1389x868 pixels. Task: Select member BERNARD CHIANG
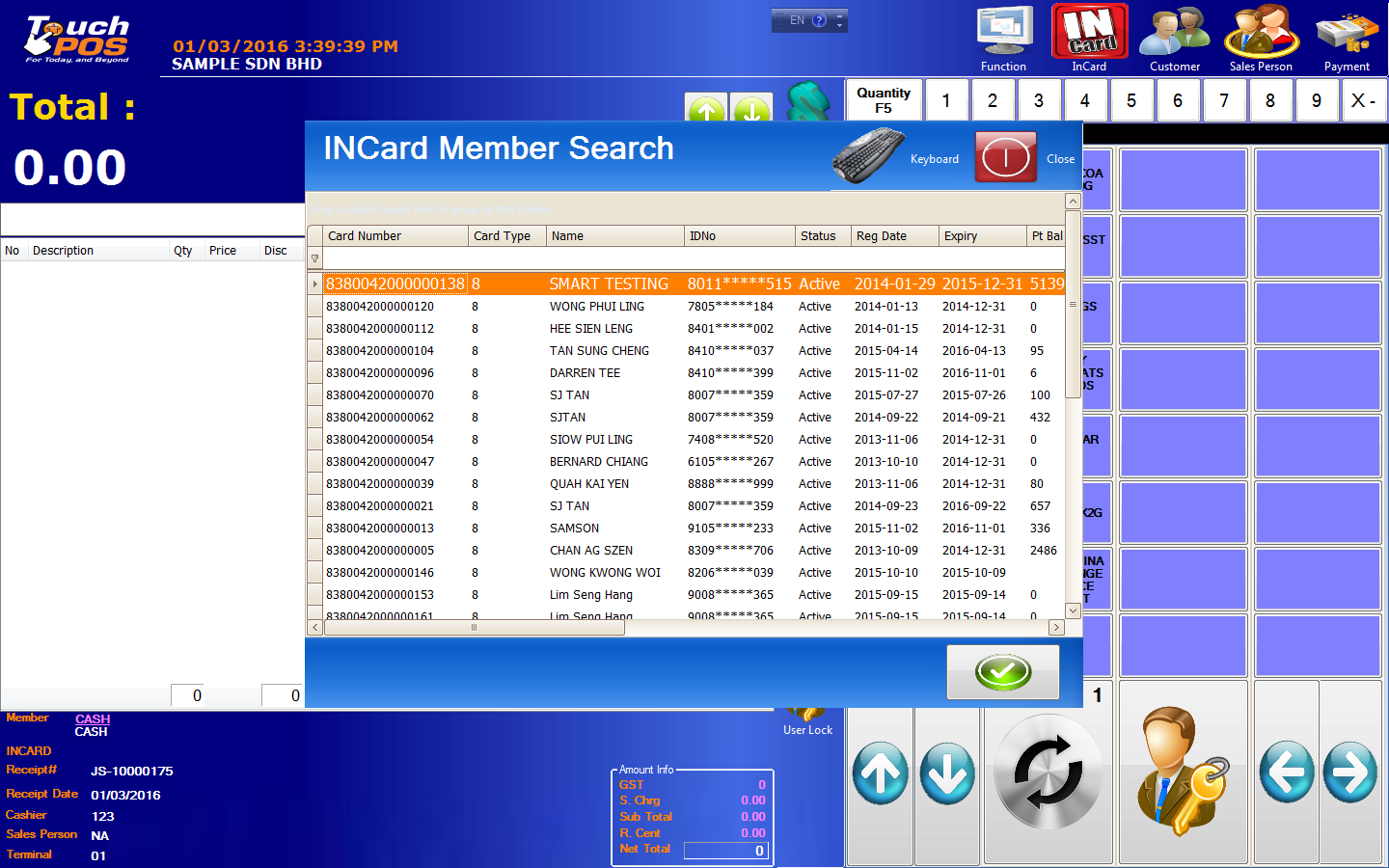599,462
